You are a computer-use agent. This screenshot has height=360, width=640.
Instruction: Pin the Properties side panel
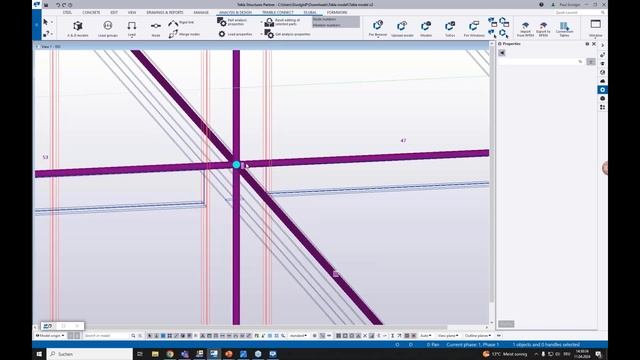[x=587, y=44]
